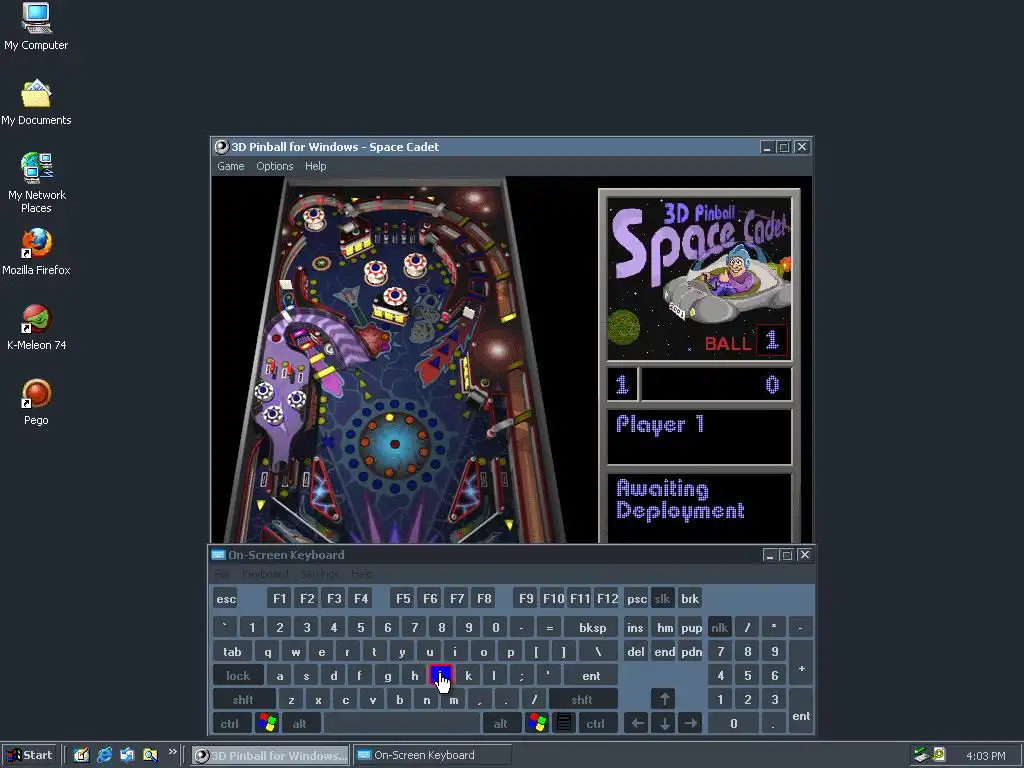
Task: Hit the main ent key
Action: (x=591, y=676)
